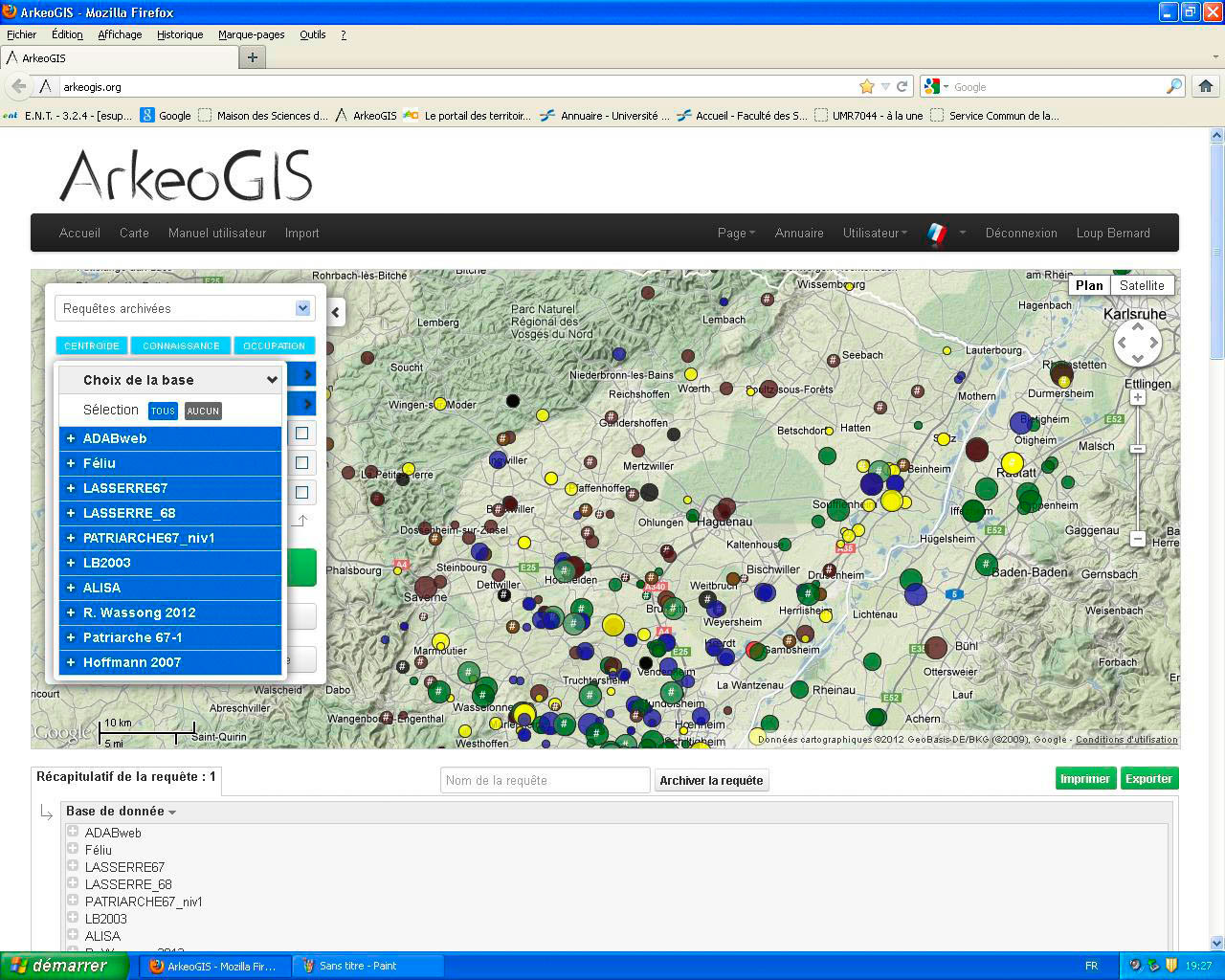Switch map to Satellite view
1225x980 pixels.
coord(1142,285)
